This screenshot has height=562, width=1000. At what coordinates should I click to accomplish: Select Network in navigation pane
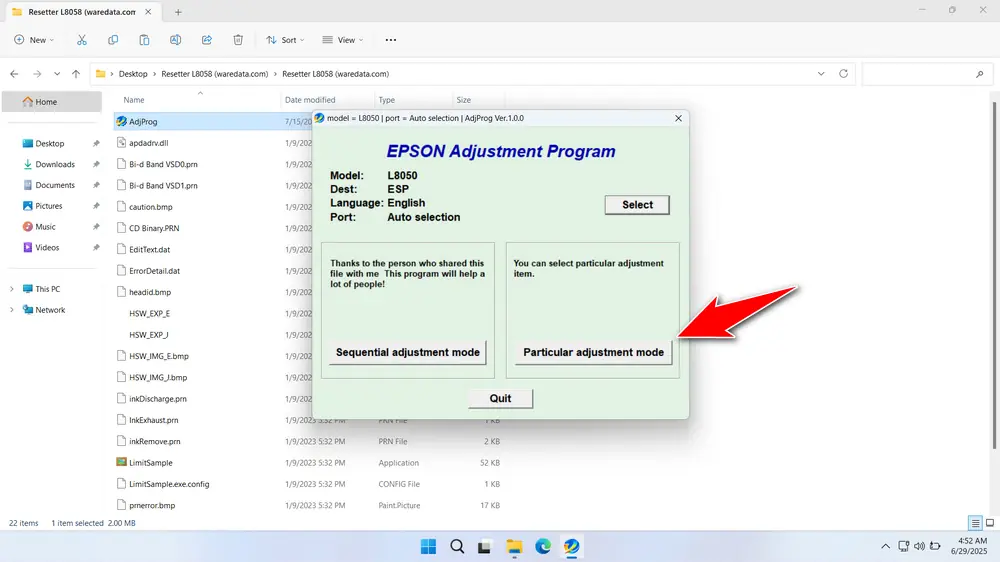[x=50, y=310]
